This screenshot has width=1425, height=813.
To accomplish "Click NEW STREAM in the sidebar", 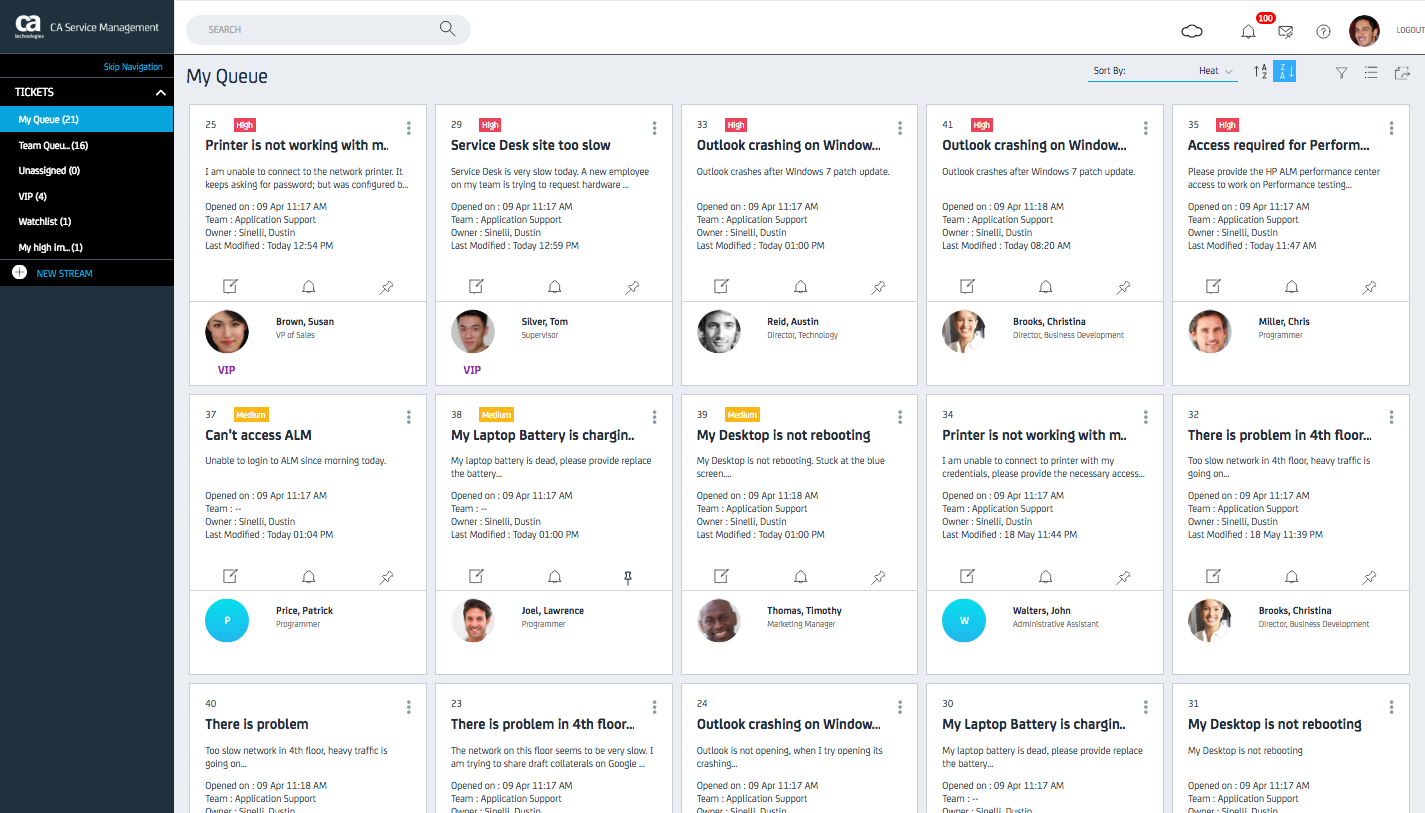I will [x=64, y=273].
